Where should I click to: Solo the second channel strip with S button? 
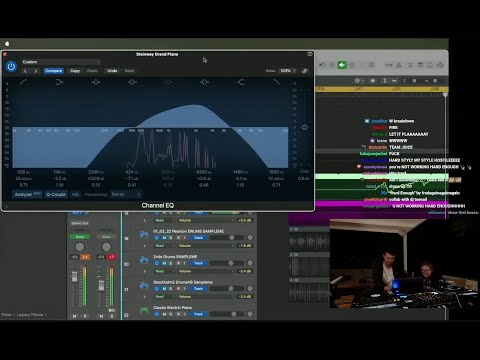click(112, 316)
